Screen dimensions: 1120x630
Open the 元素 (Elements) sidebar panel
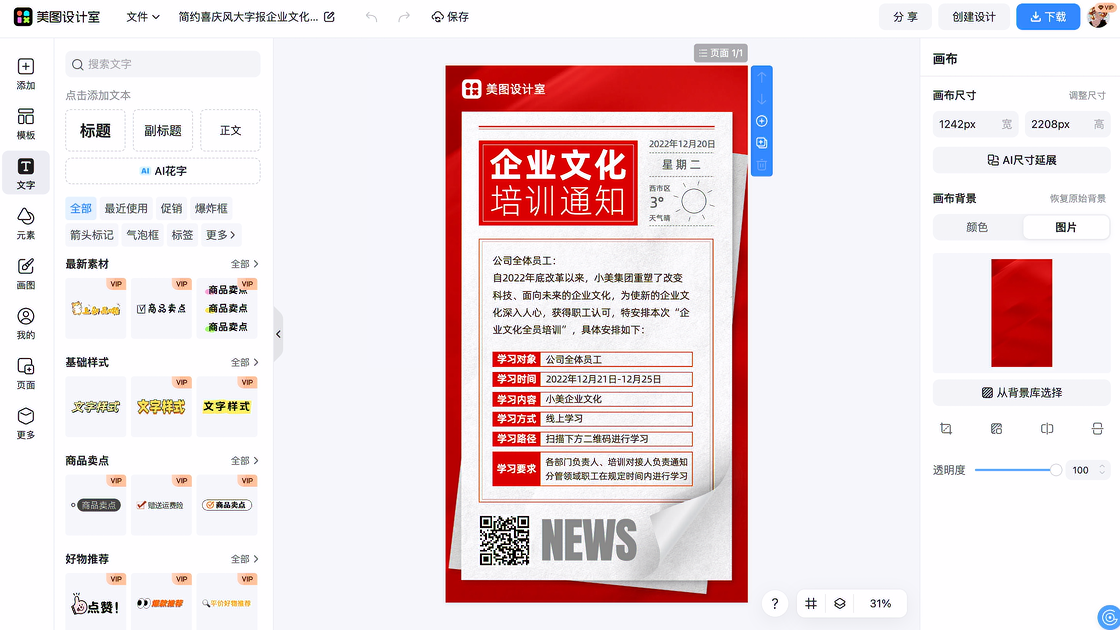coord(26,223)
